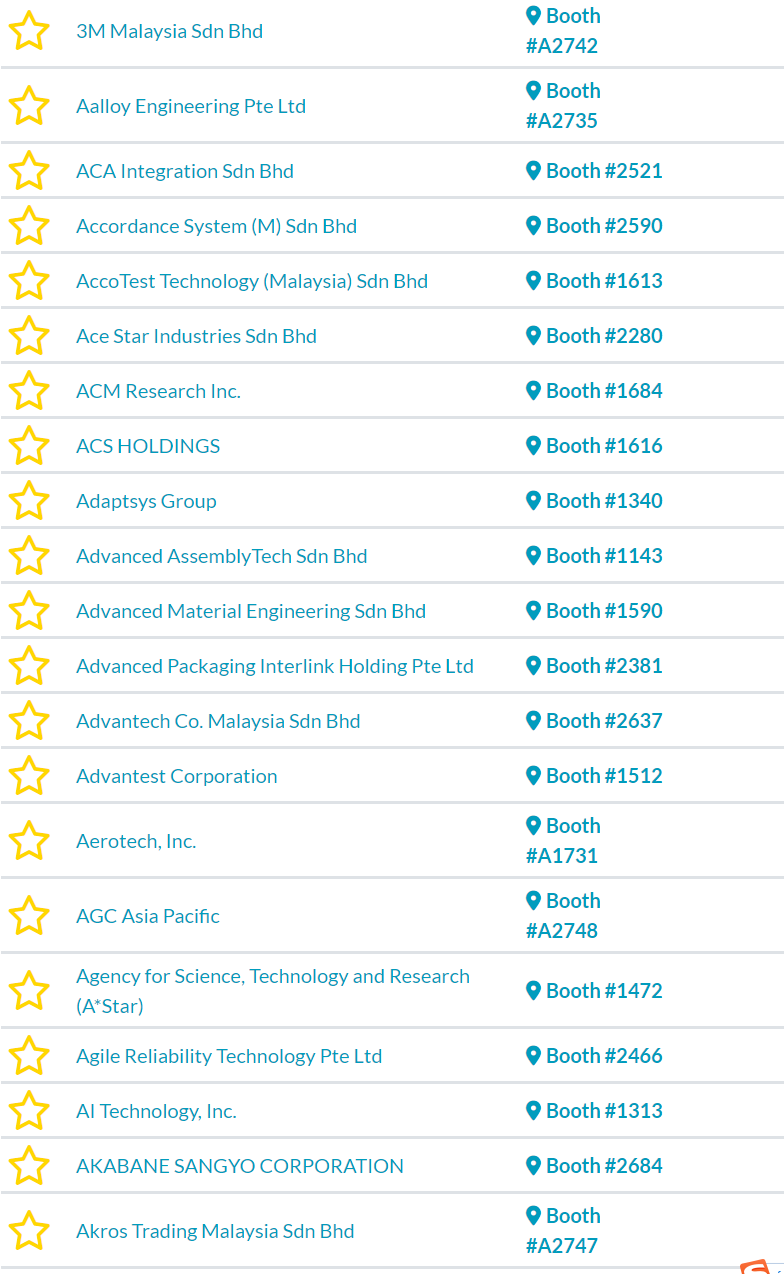784x1274 pixels.
Task: Star the ACM Research Inc. exhibitor
Action: pos(29,391)
